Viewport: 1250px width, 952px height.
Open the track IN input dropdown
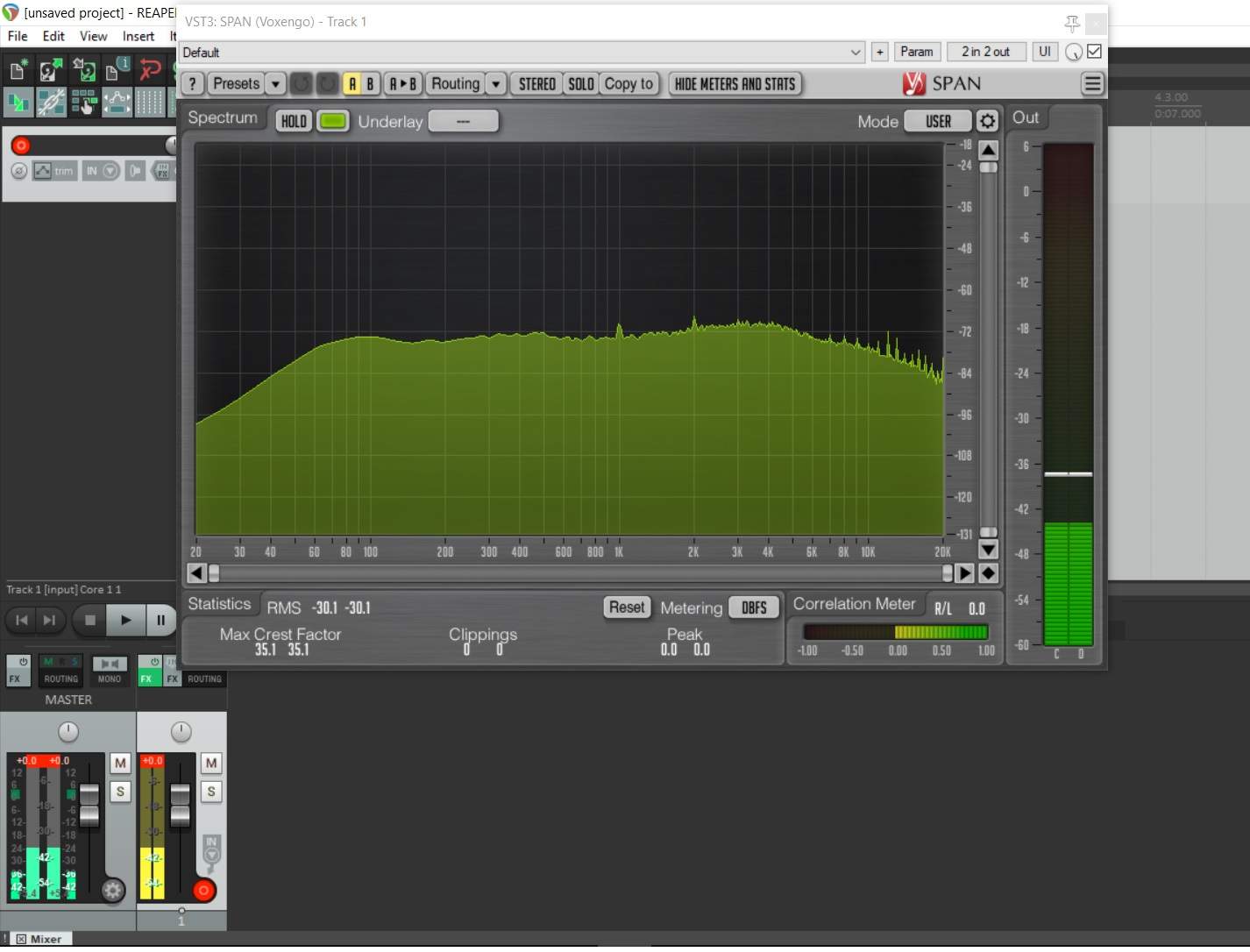tap(102, 171)
